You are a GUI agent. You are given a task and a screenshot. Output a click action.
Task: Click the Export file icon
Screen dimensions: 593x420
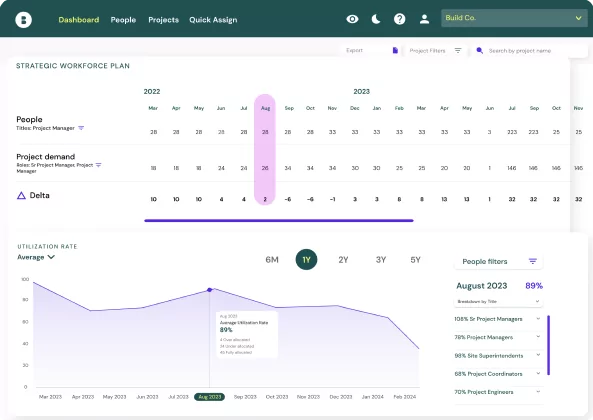coord(395,50)
